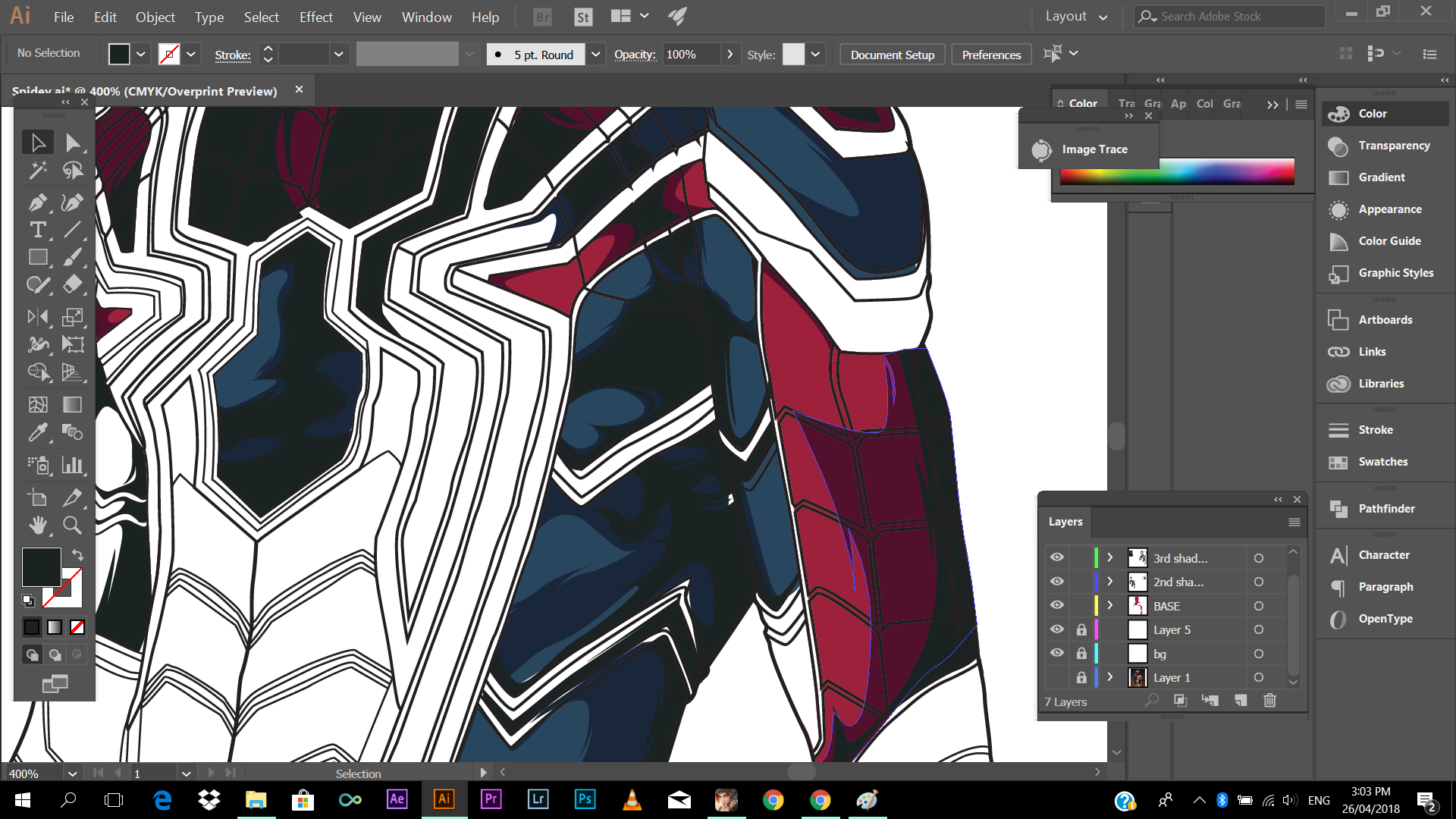Click the Opacity 100% input field
1456x819 pixels.
pyautogui.click(x=691, y=54)
